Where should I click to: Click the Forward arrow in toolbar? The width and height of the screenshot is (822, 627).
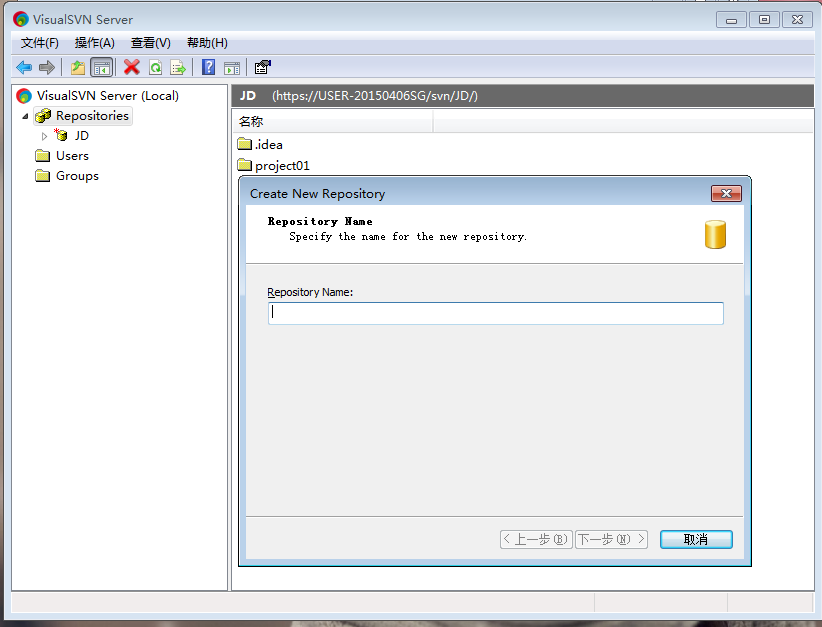coord(47,67)
